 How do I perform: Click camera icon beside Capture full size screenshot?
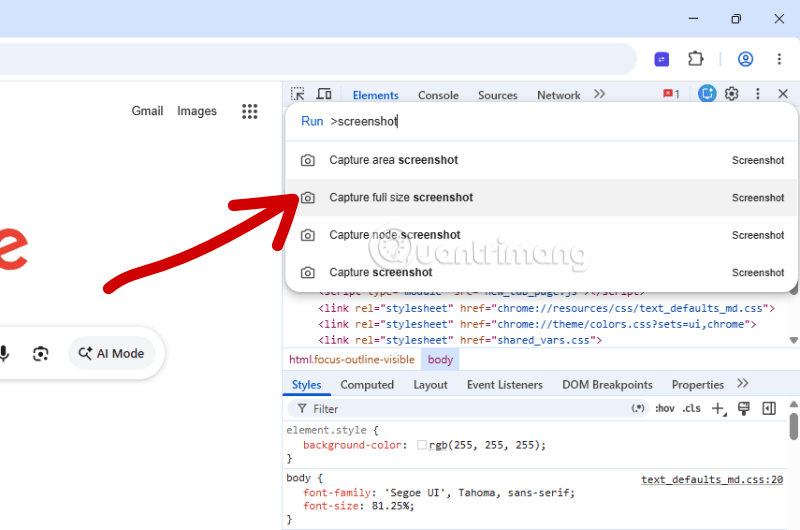pos(308,197)
